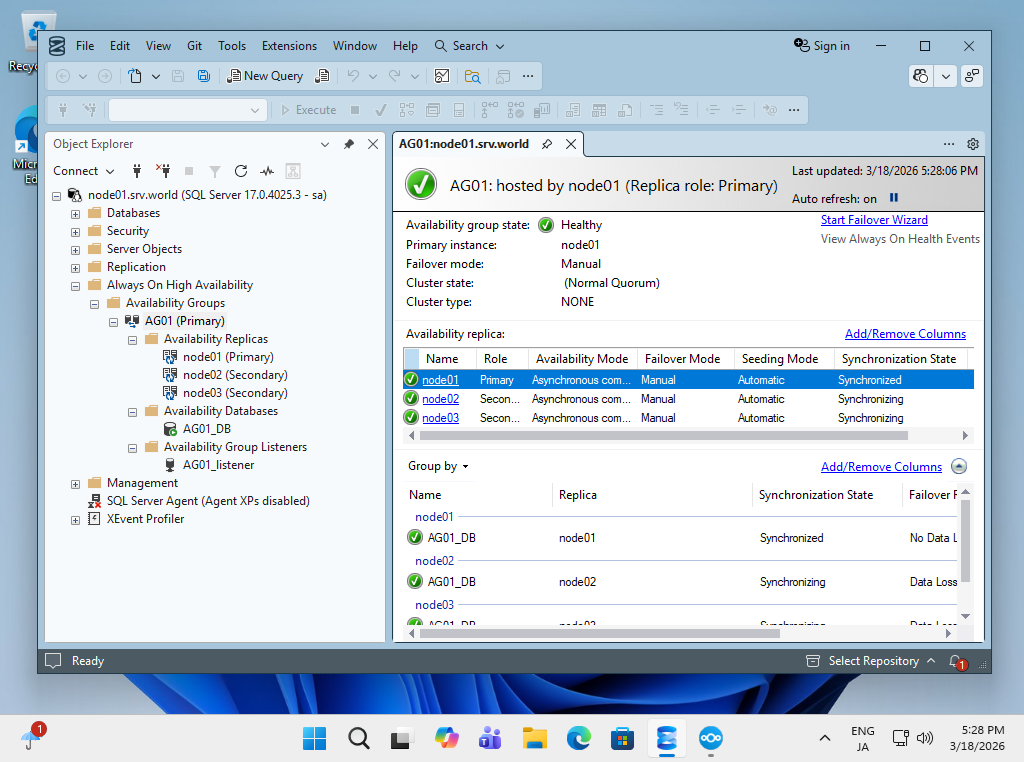Click the node02 link in replica table

tap(440, 399)
